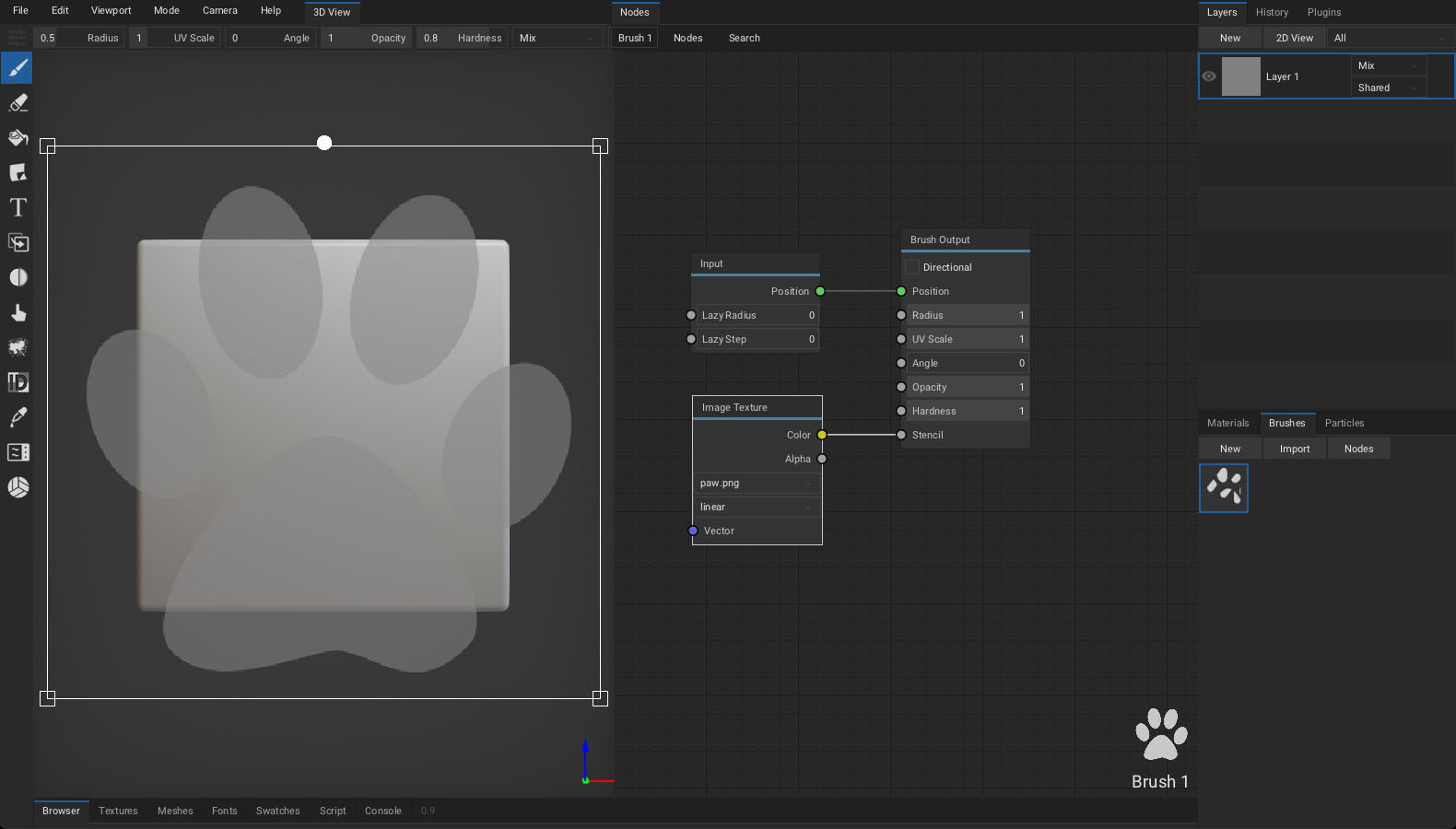
Task: Select the Smudge finger tool
Action: [18, 313]
